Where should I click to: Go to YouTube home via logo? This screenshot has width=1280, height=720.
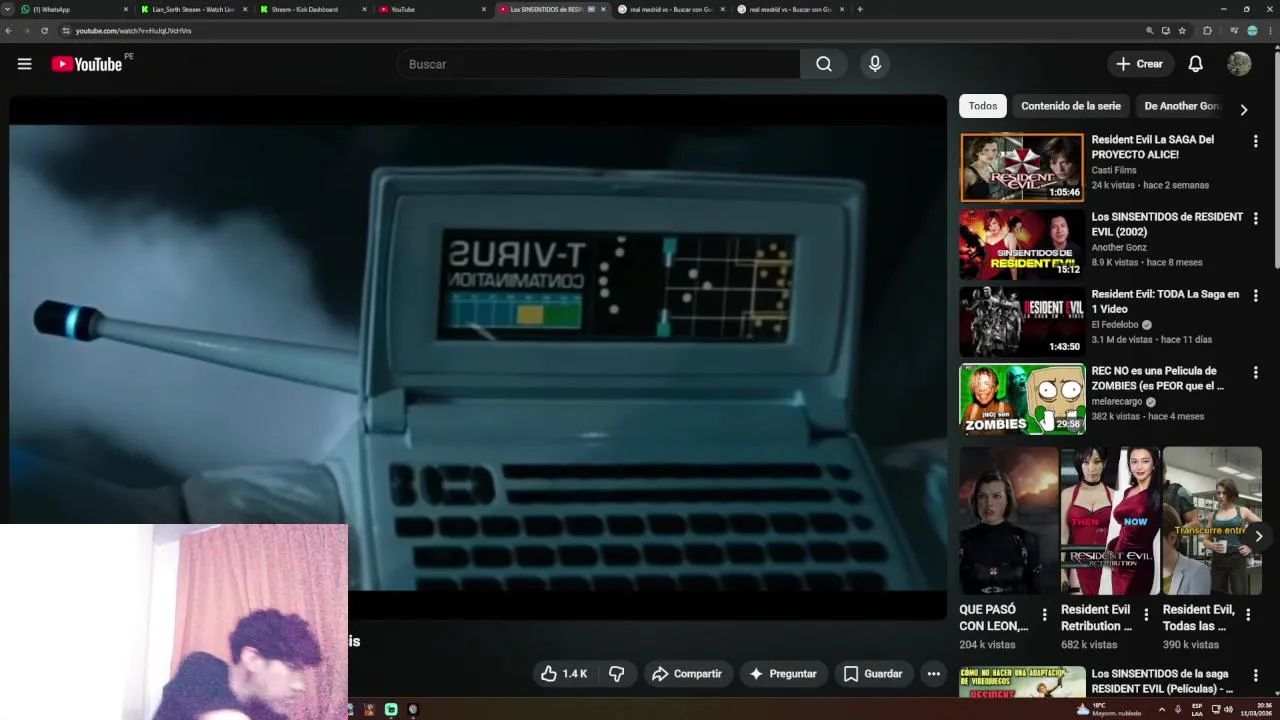point(87,64)
